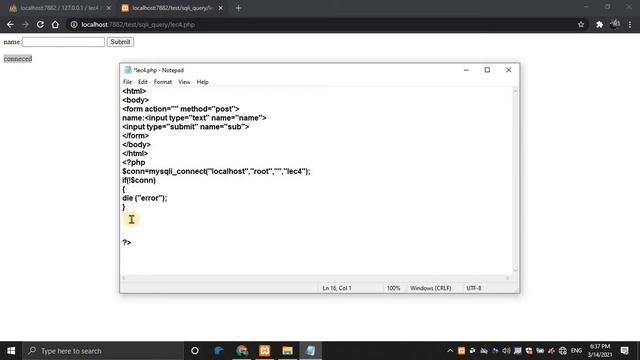Viewport: 640px width, 360px height.
Task: Open Notepad's Edit menu
Action: pyautogui.click(x=142, y=82)
